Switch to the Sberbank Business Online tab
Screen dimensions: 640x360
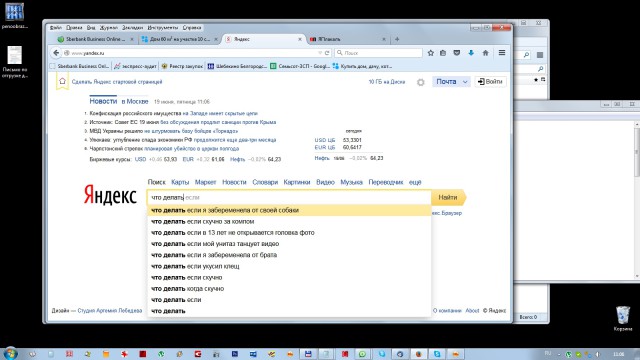pyautogui.click(x=95, y=39)
